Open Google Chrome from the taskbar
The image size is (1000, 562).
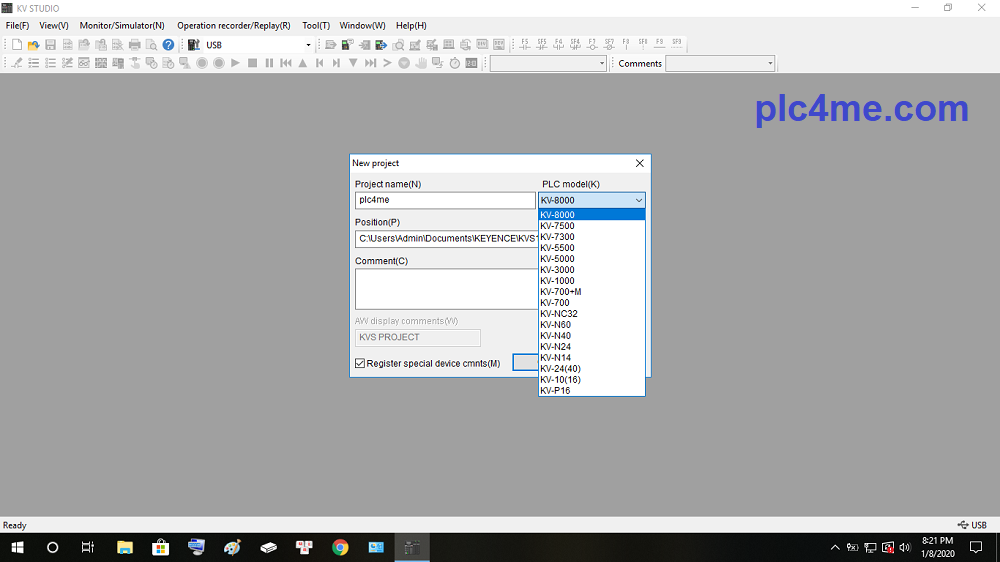340,547
